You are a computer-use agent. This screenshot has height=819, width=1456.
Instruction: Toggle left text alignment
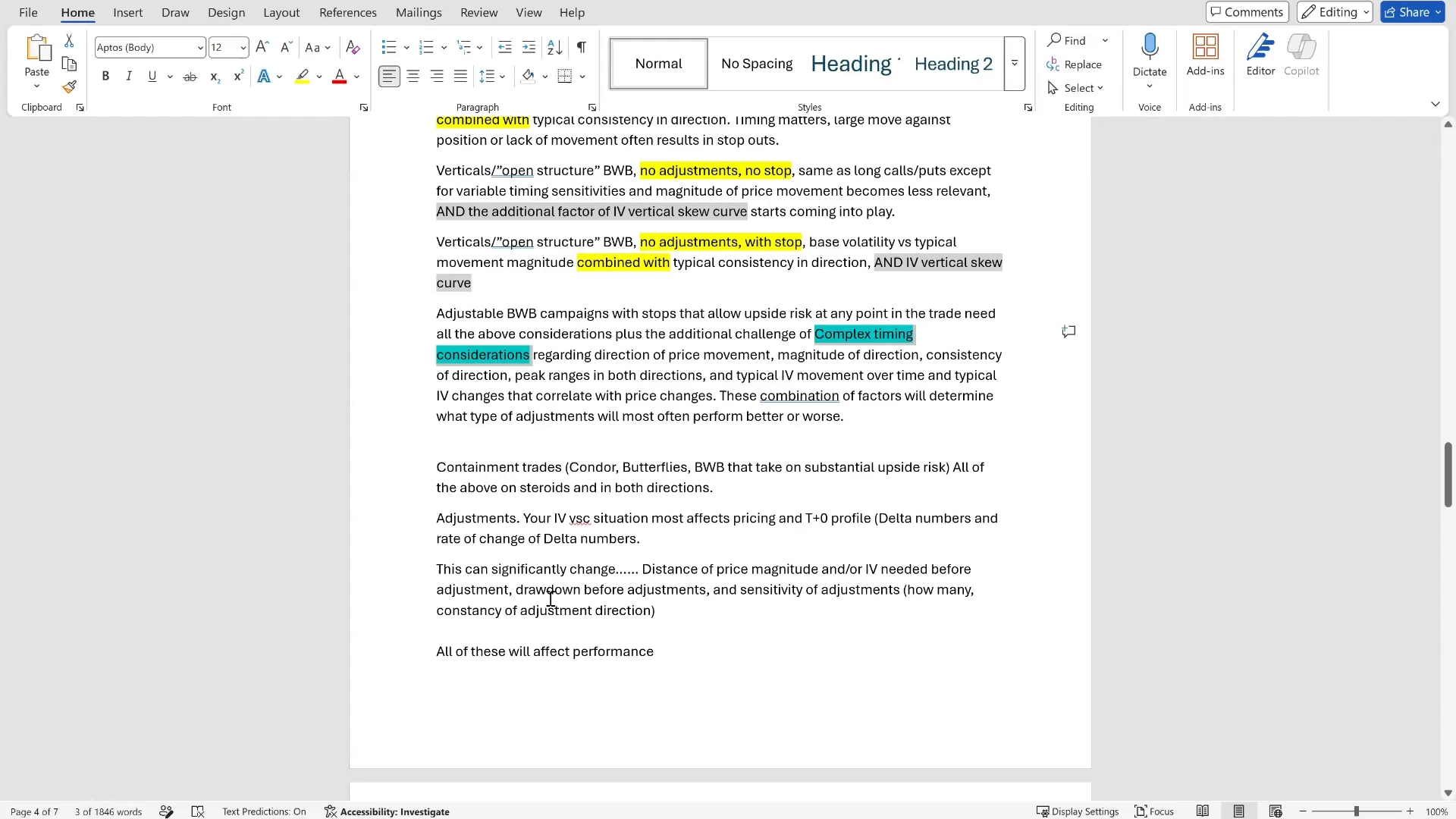(x=389, y=77)
